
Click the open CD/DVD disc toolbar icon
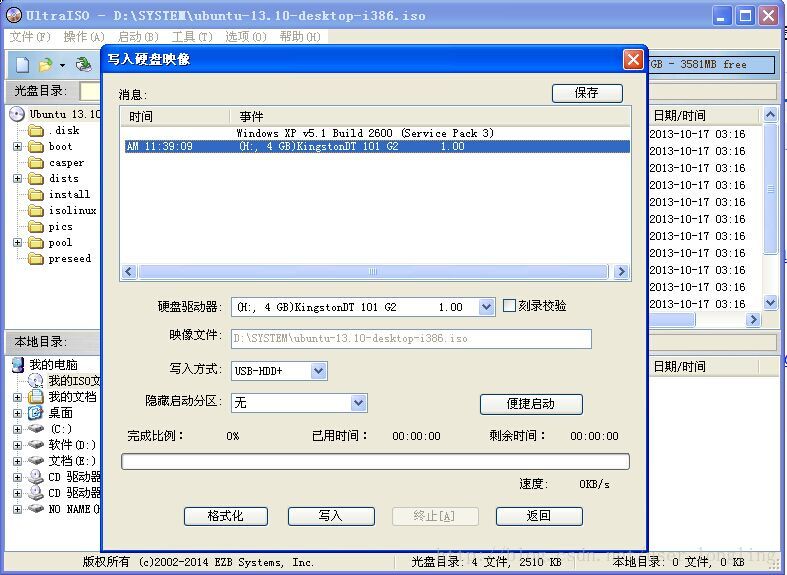pos(83,65)
